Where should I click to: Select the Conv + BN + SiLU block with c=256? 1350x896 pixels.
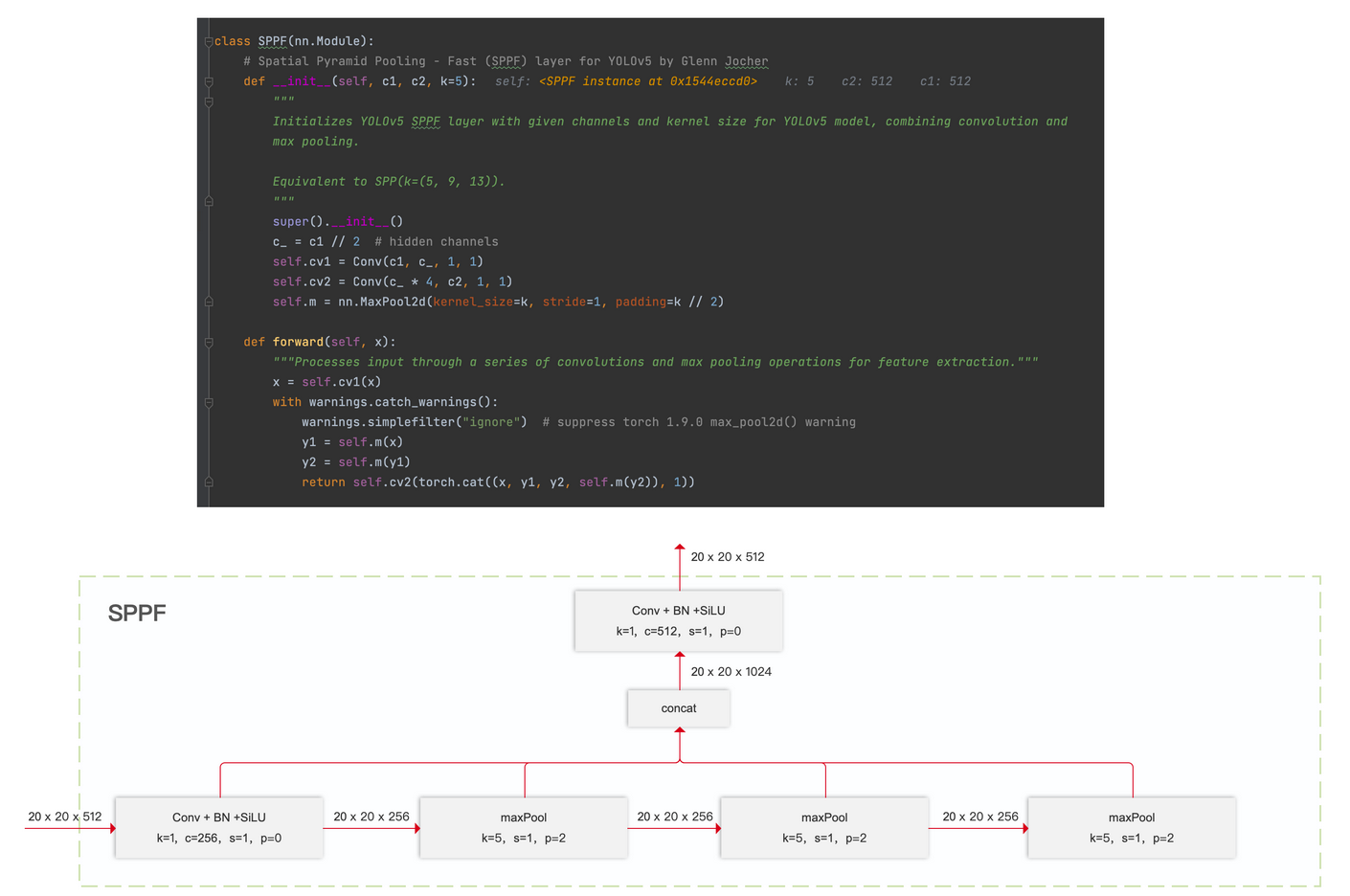[x=219, y=828]
